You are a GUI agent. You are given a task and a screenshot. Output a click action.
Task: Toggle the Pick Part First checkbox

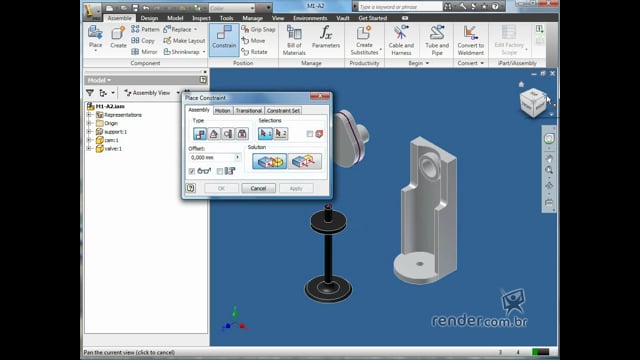310,134
